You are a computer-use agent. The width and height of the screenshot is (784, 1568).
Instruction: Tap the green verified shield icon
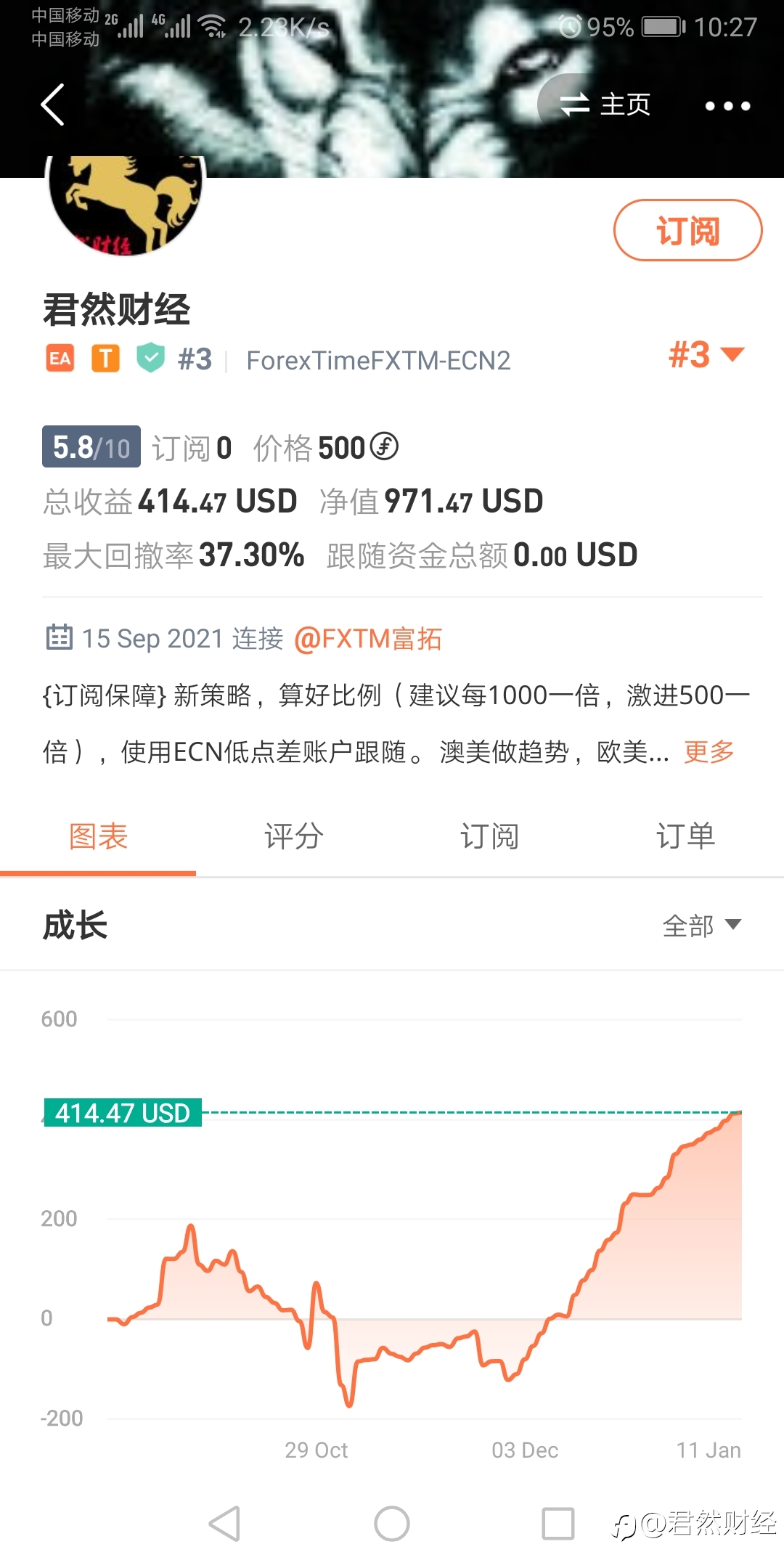pos(151,358)
